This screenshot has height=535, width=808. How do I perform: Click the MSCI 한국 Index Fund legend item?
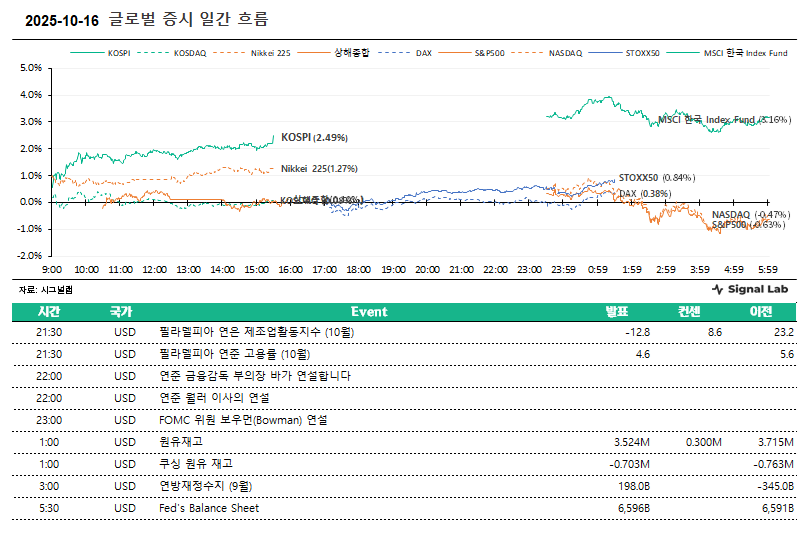click(x=744, y=52)
